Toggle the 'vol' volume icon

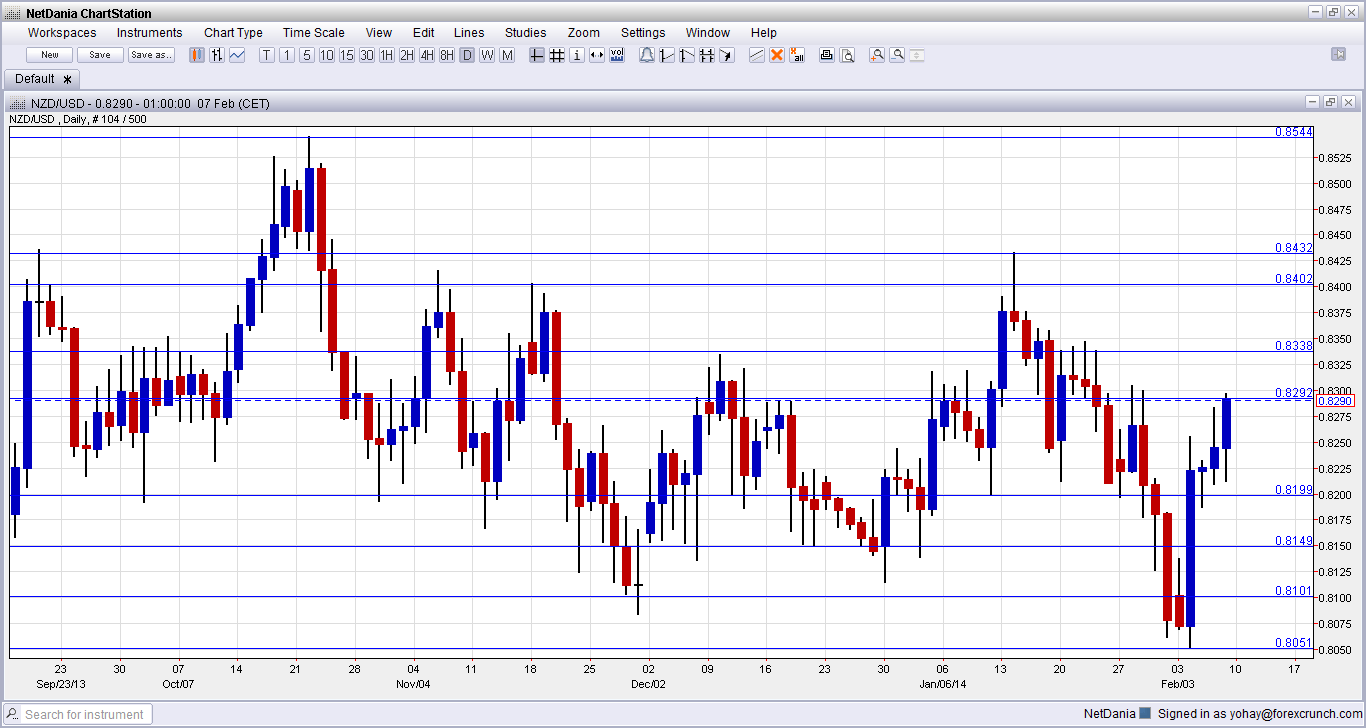pos(617,55)
